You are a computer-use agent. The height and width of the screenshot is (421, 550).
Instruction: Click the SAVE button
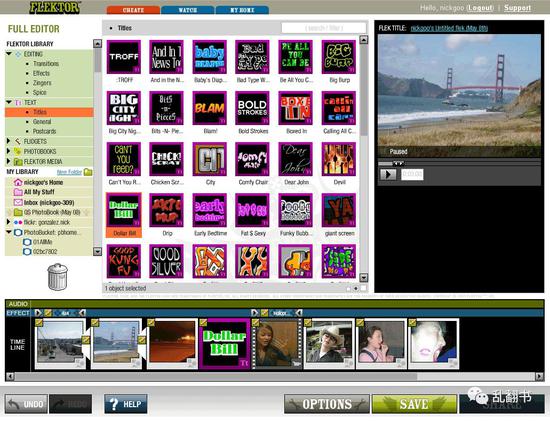[x=414, y=404]
